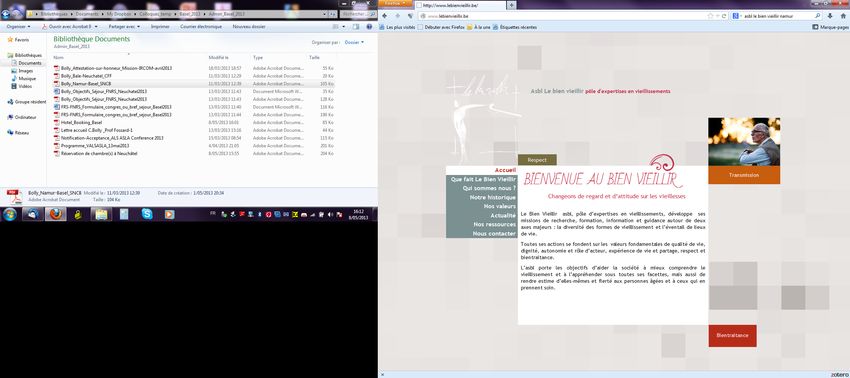Open new Firefox tab plus button
This screenshot has height=378, width=850.
pos(511,5)
